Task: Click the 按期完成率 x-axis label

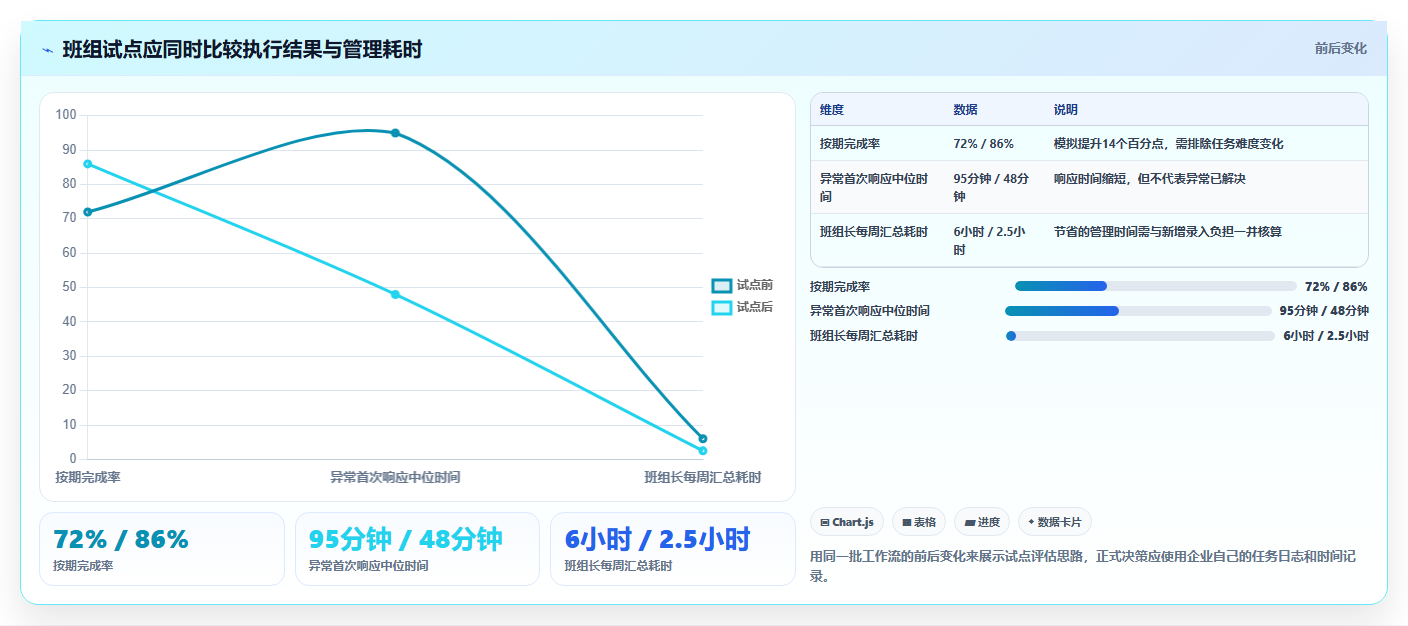Action: (88, 477)
